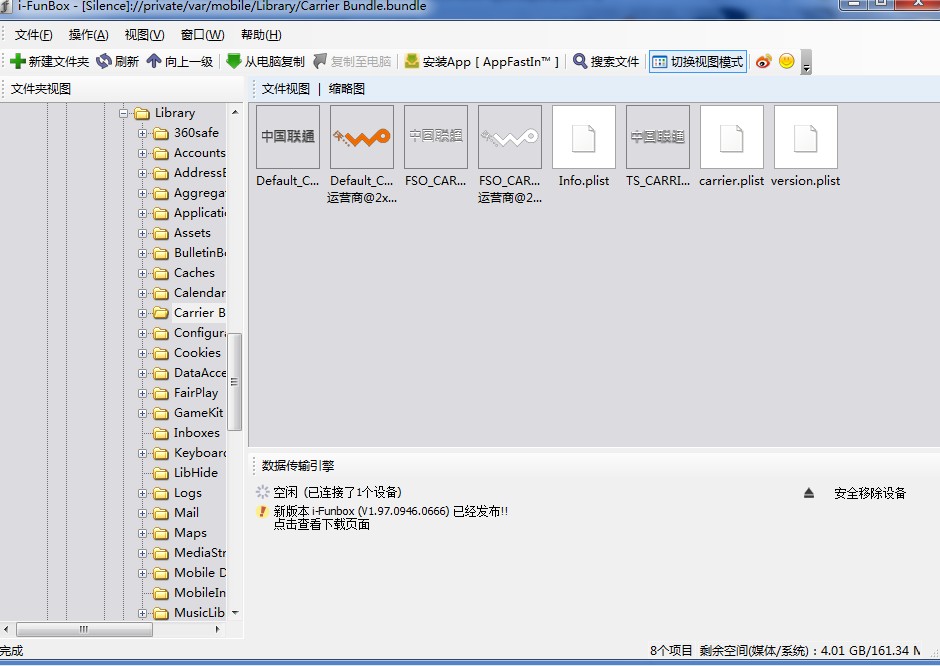
Task: Open the 帮助(H) menu
Action: tap(261, 35)
